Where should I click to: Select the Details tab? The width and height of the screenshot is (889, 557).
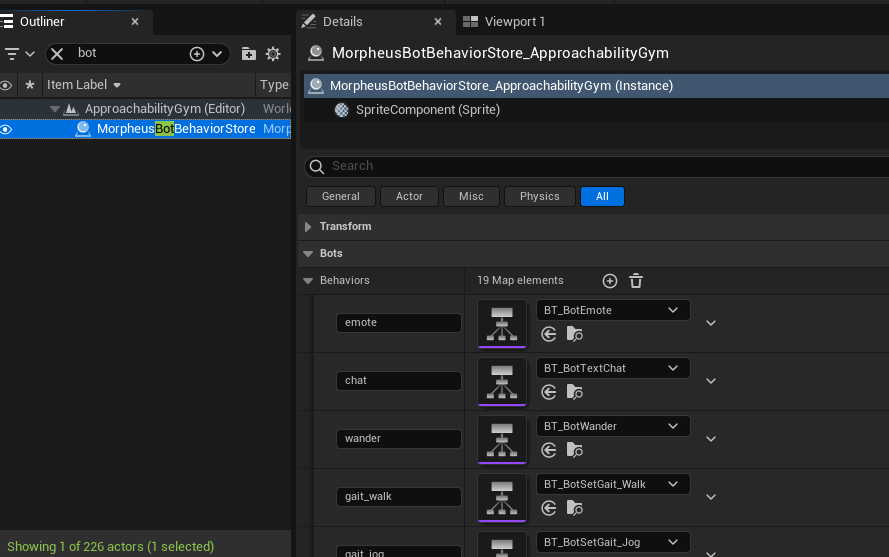342,22
